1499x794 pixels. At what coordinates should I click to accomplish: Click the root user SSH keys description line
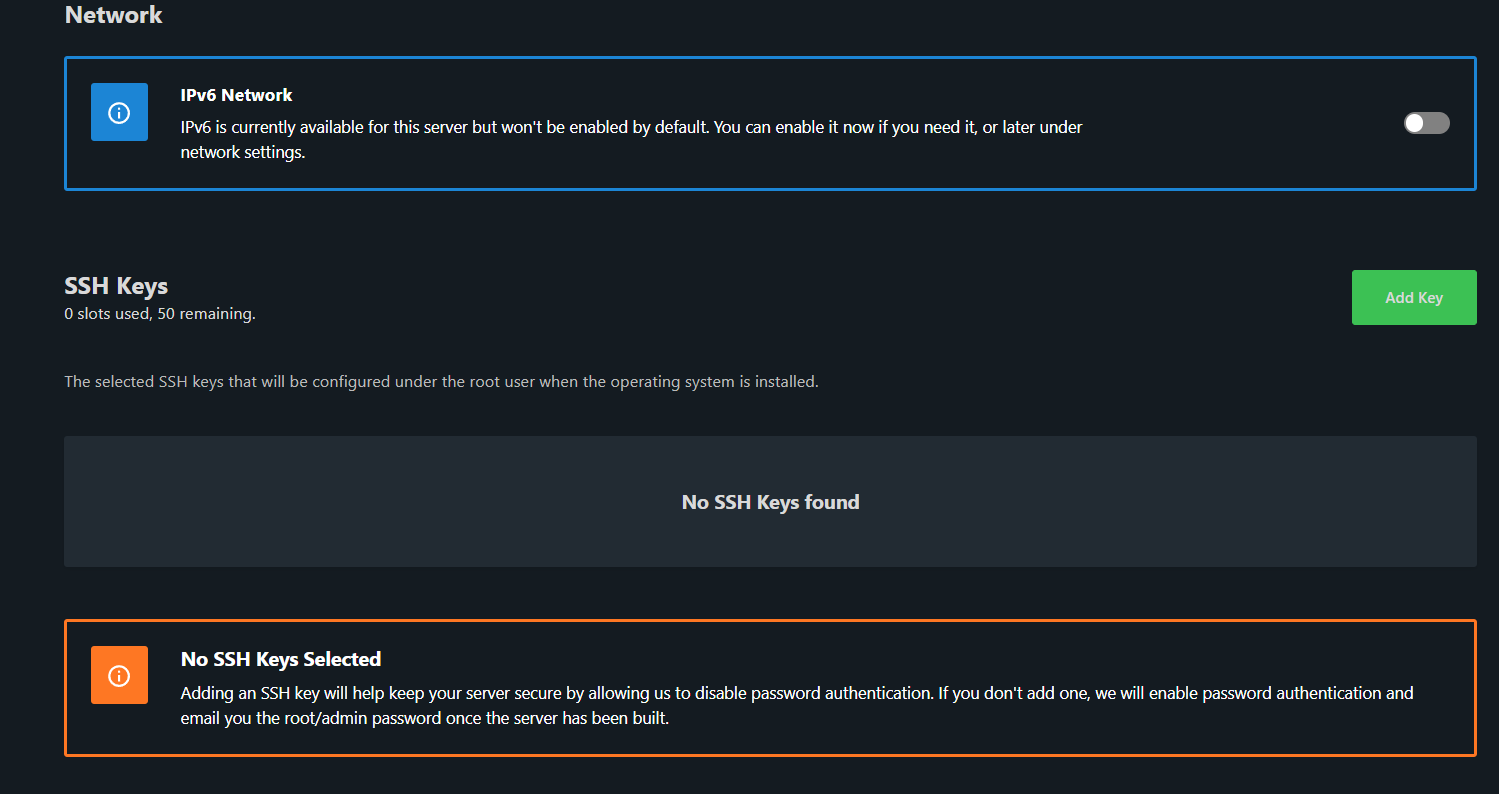441,382
